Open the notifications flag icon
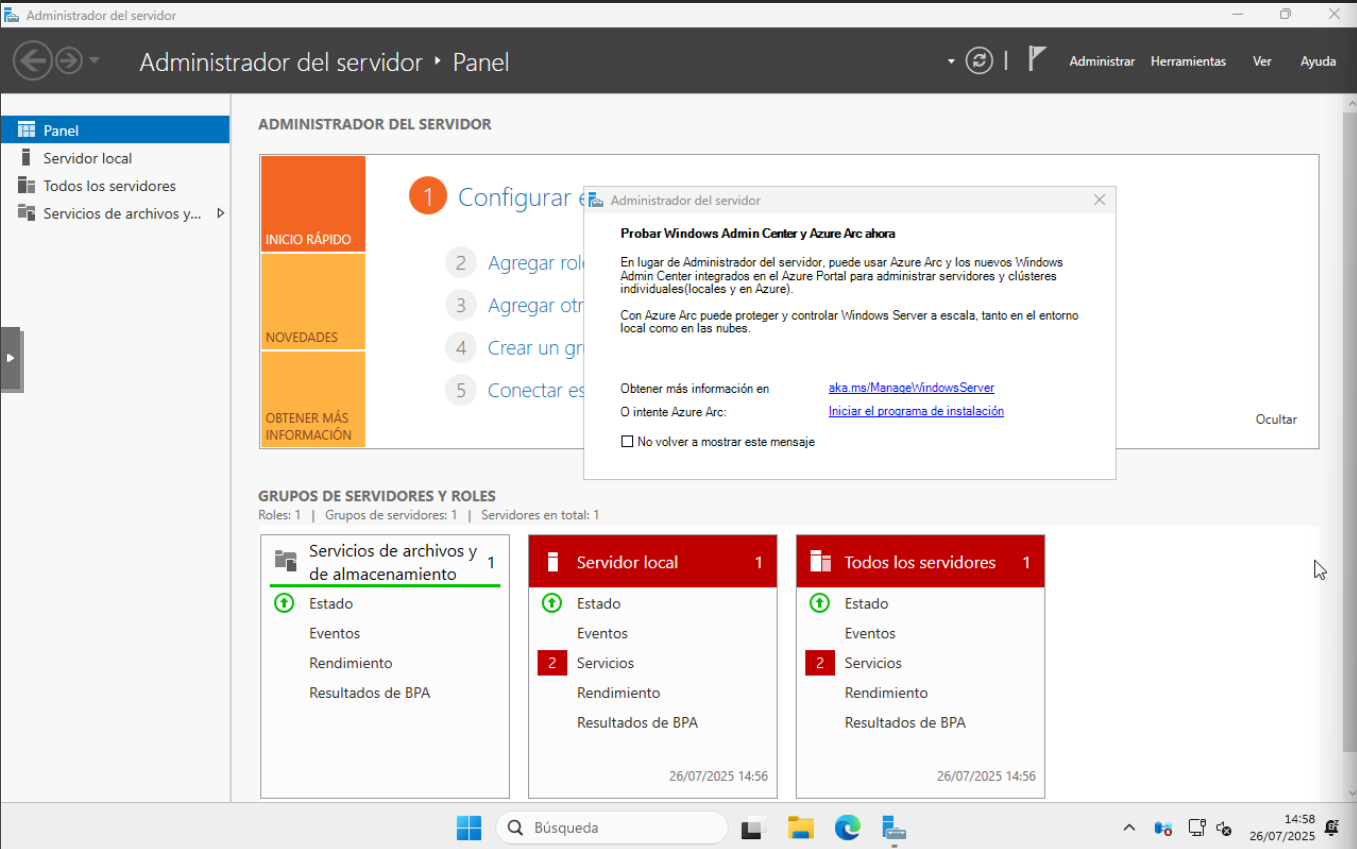 click(x=1037, y=60)
